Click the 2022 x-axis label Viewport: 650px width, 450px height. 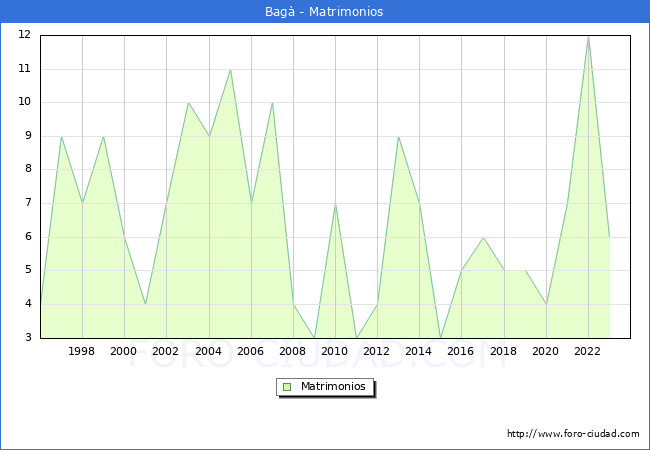pyautogui.click(x=588, y=351)
